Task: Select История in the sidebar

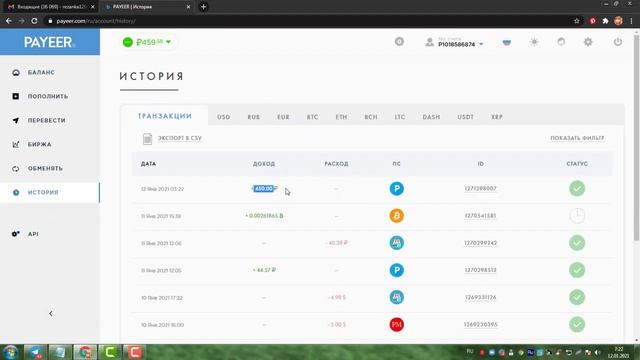Action: [43, 193]
